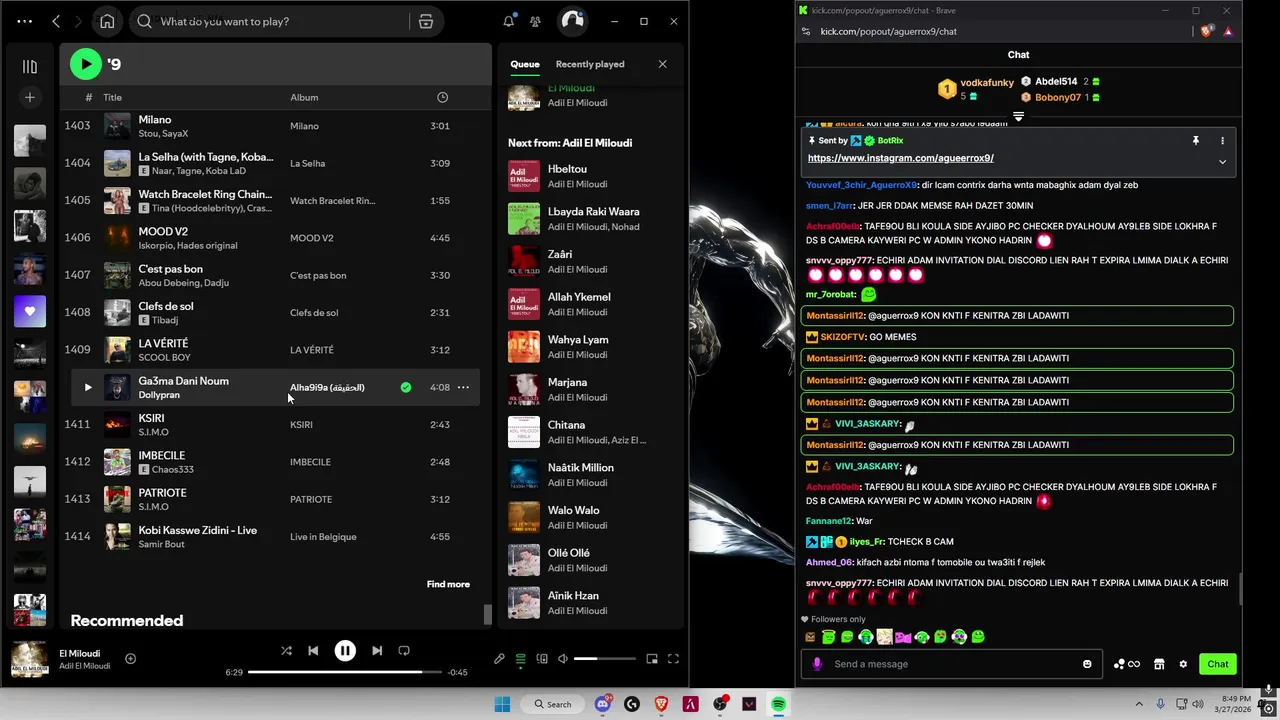1280x720 pixels.
Task: Unpin the BotRix pinned message
Action: coord(1195,141)
